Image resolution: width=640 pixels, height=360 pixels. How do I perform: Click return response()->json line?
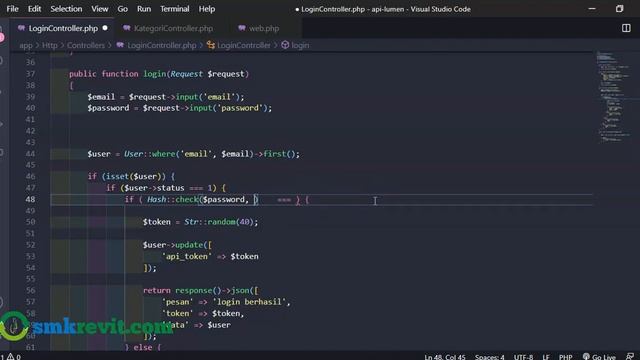pos(200,290)
